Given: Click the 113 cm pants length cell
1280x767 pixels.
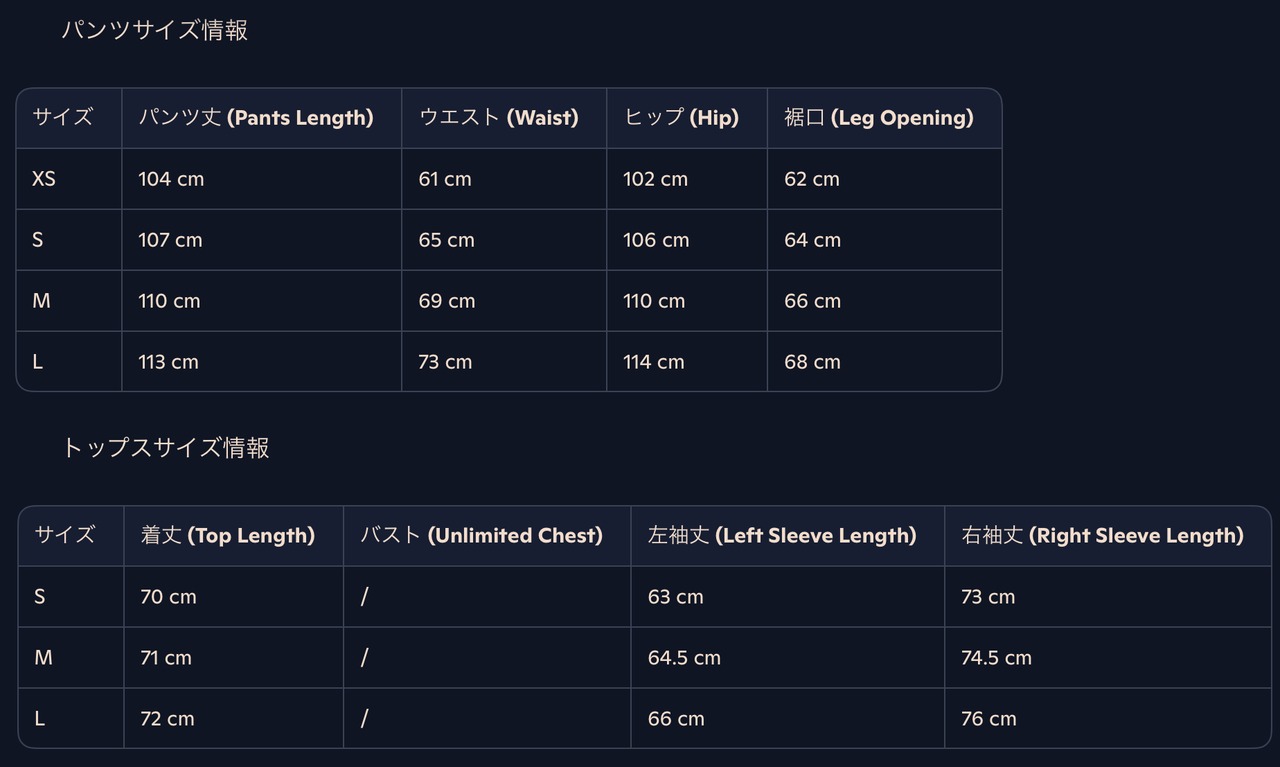Looking at the screenshot, I should click(x=168, y=362).
